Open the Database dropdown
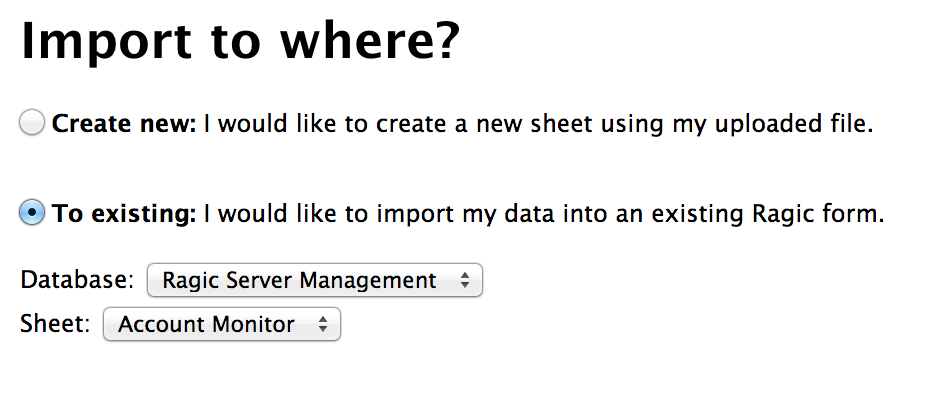The height and width of the screenshot is (396, 938). [x=315, y=280]
